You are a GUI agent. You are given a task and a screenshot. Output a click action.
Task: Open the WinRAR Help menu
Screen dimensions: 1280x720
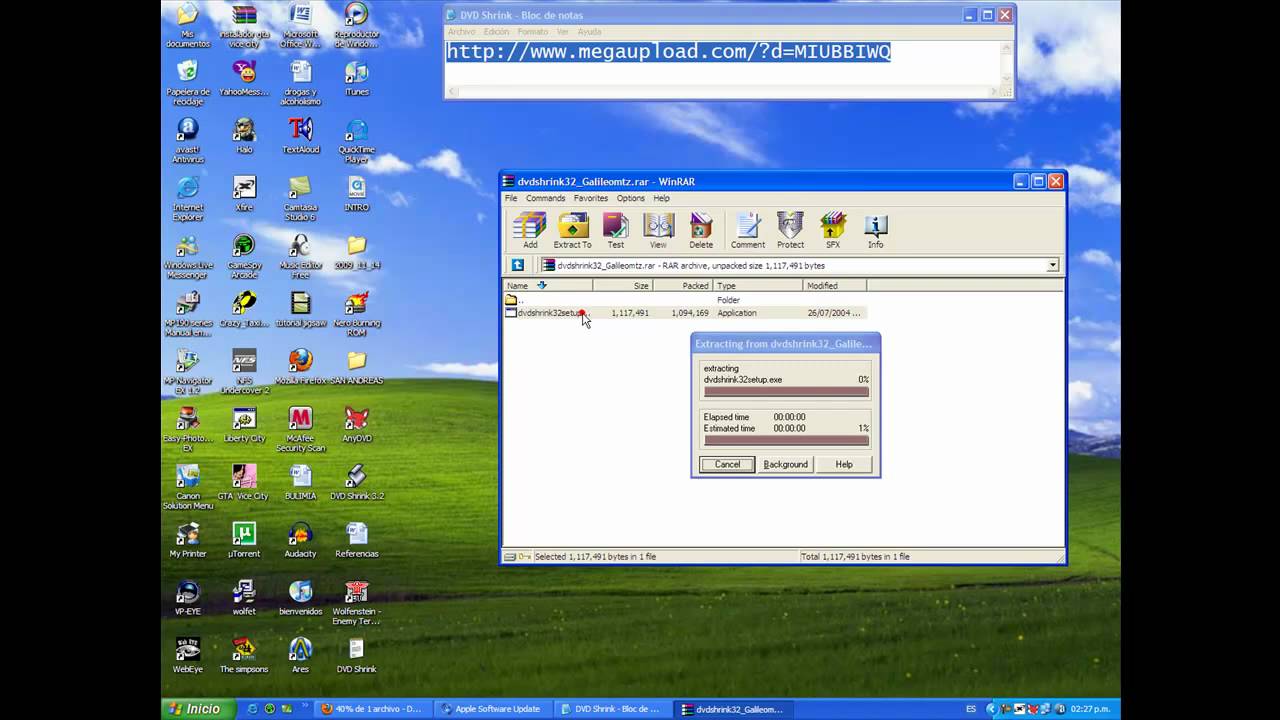click(661, 198)
